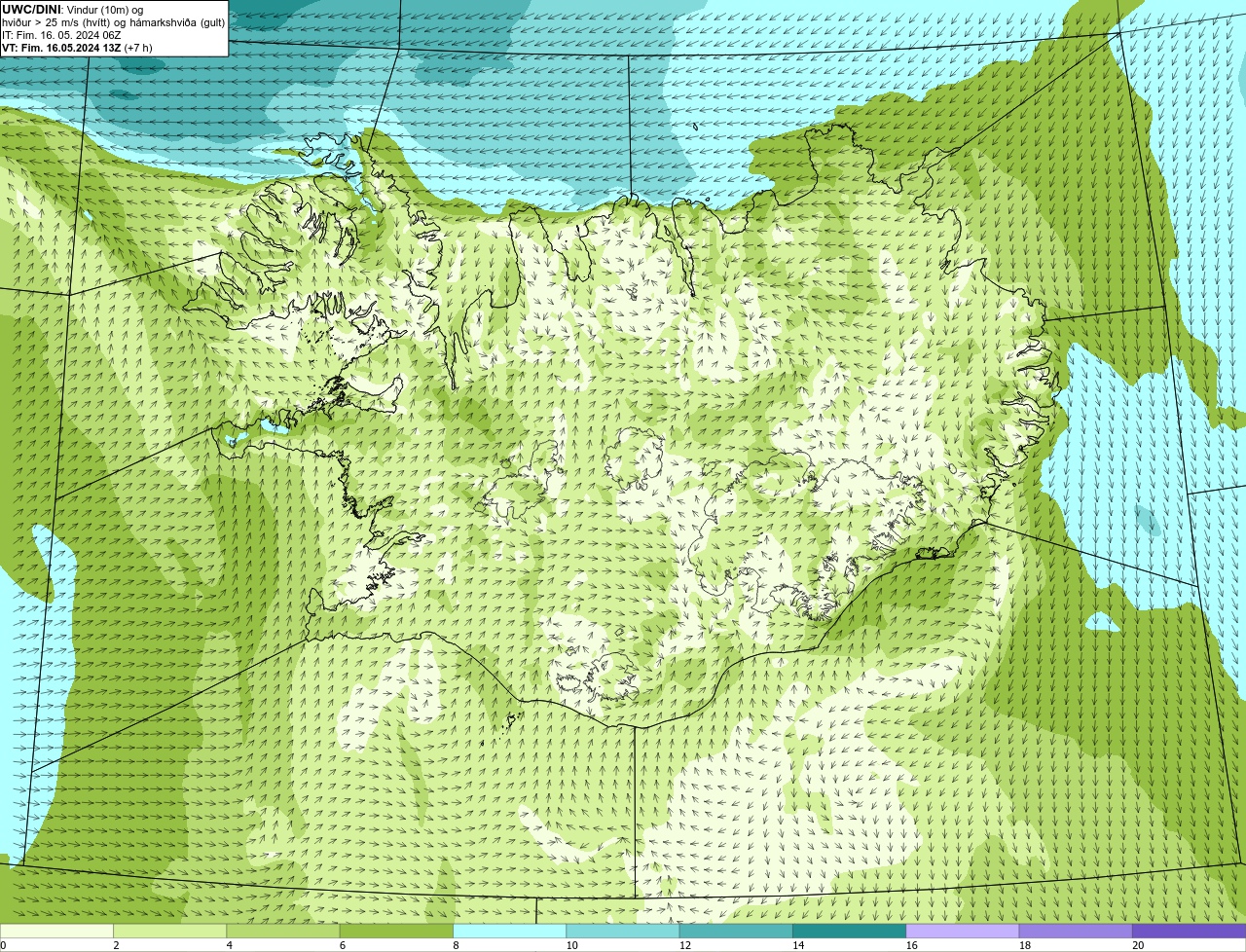Click the legend scale label "4"
This screenshot has height=952, width=1246.
tap(229, 945)
